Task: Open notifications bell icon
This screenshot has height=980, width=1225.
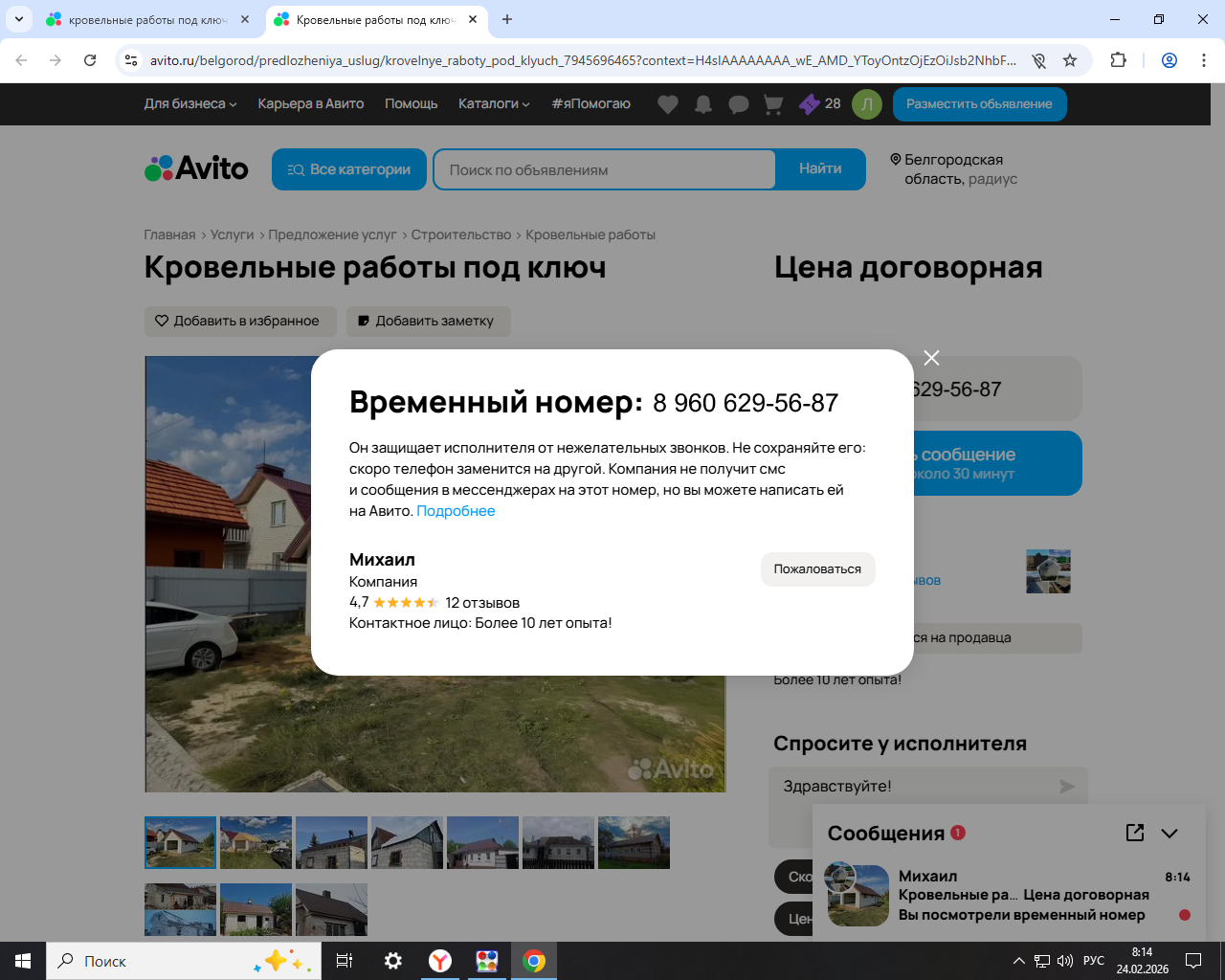Action: [x=703, y=104]
